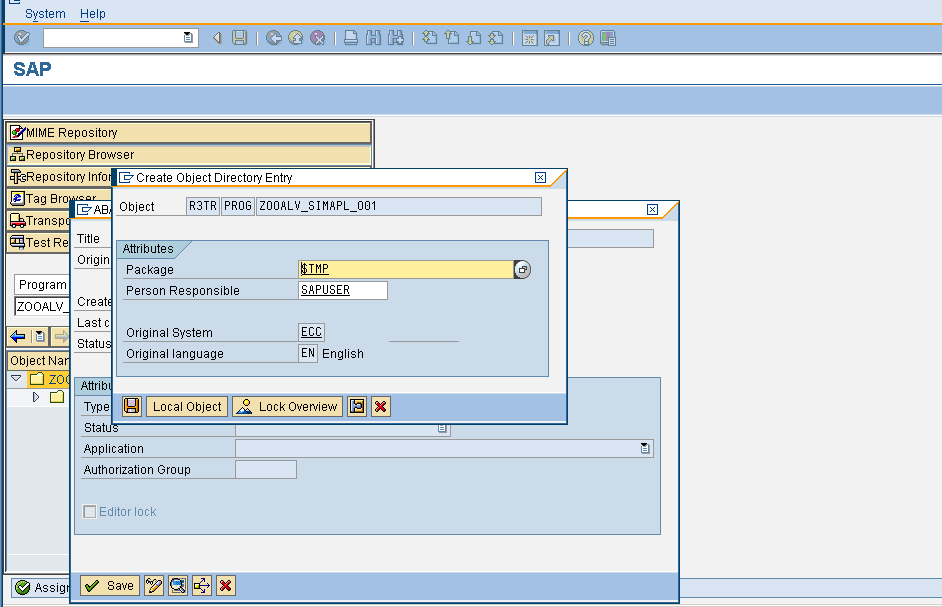The image size is (942, 607).
Task: Open the Package value selection helper
Action: point(521,269)
